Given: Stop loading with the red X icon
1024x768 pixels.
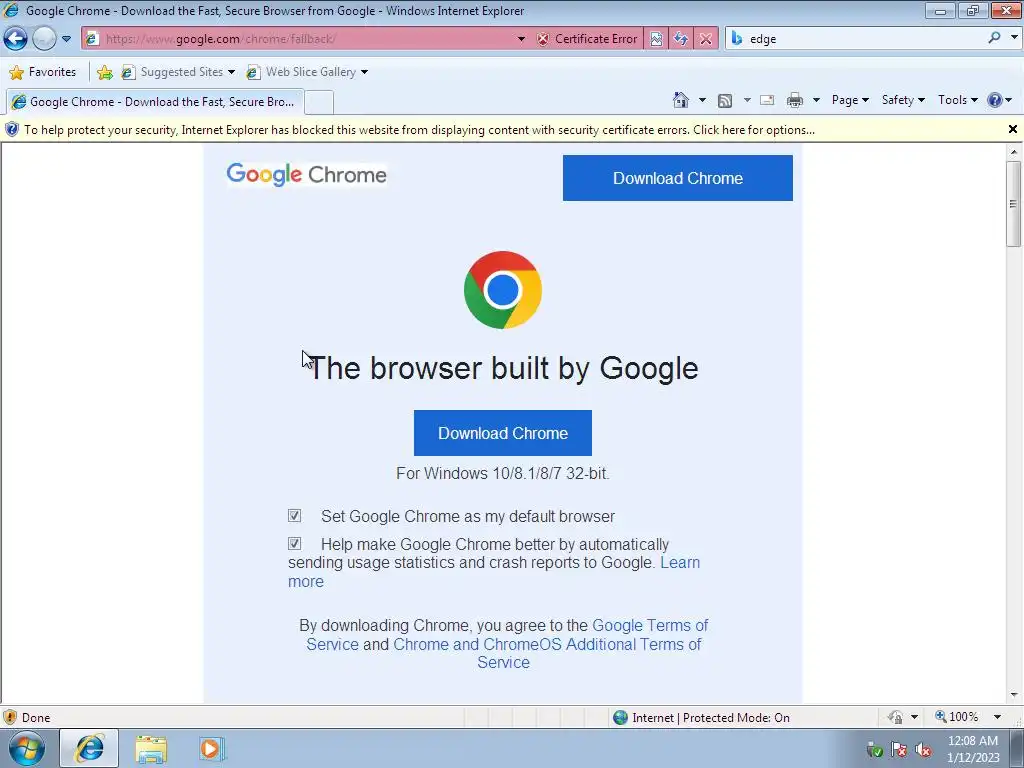Looking at the screenshot, I should (x=705, y=39).
